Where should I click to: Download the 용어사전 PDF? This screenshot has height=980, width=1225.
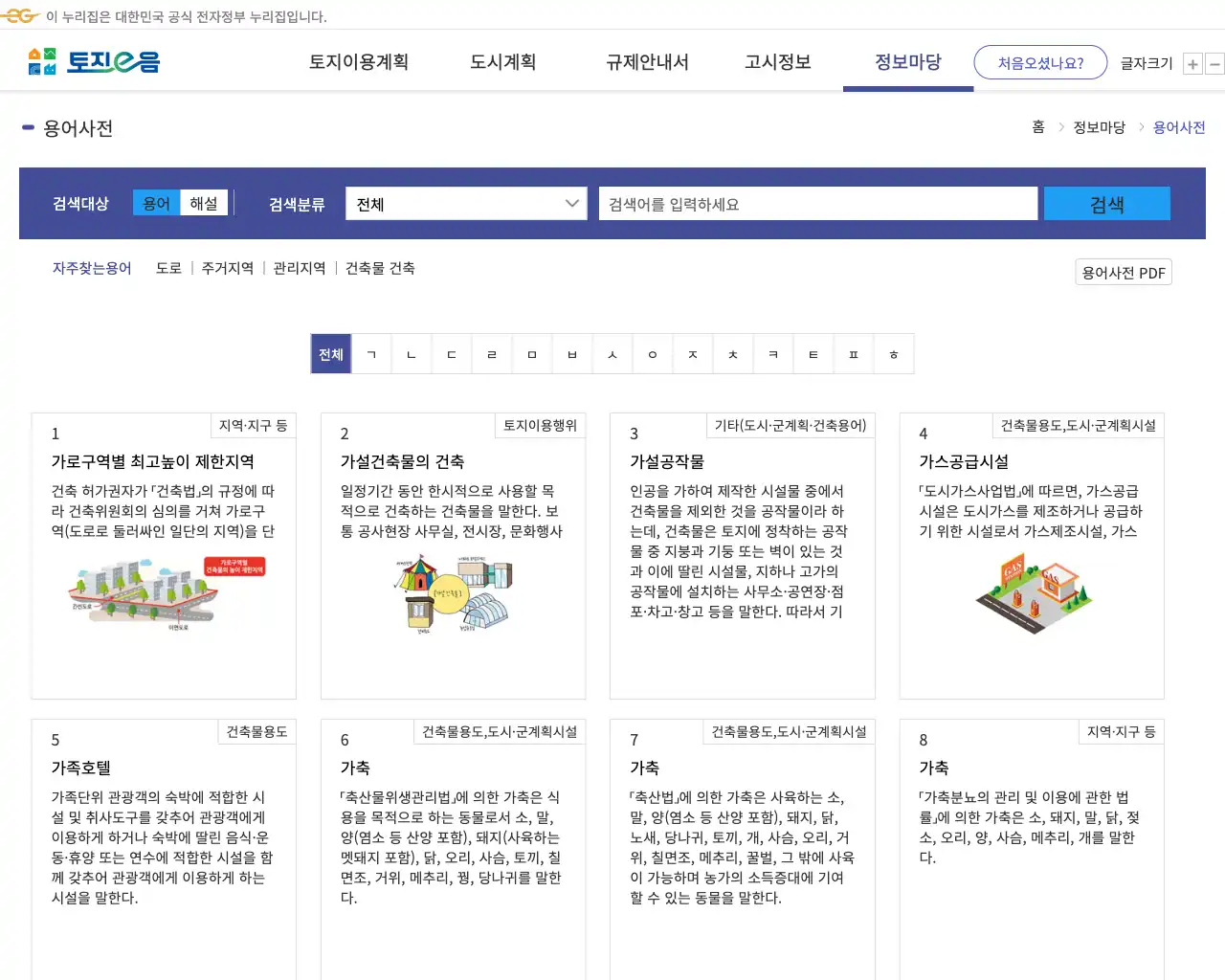click(x=1123, y=272)
